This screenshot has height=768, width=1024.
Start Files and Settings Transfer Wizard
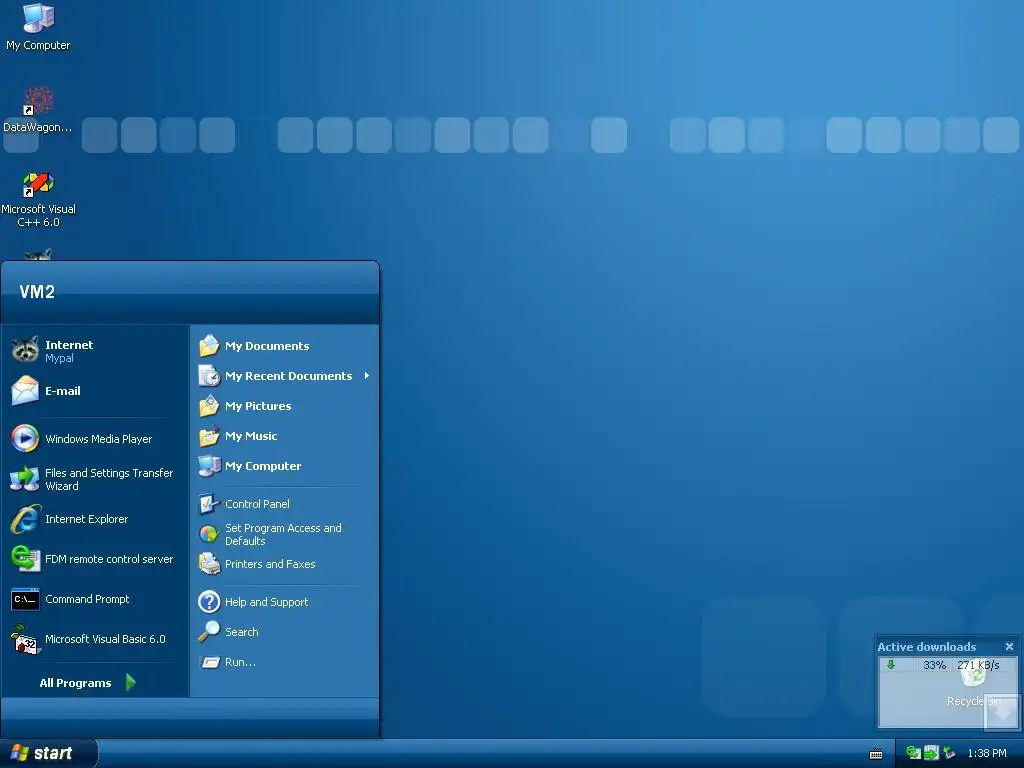pyautogui.click(x=95, y=479)
